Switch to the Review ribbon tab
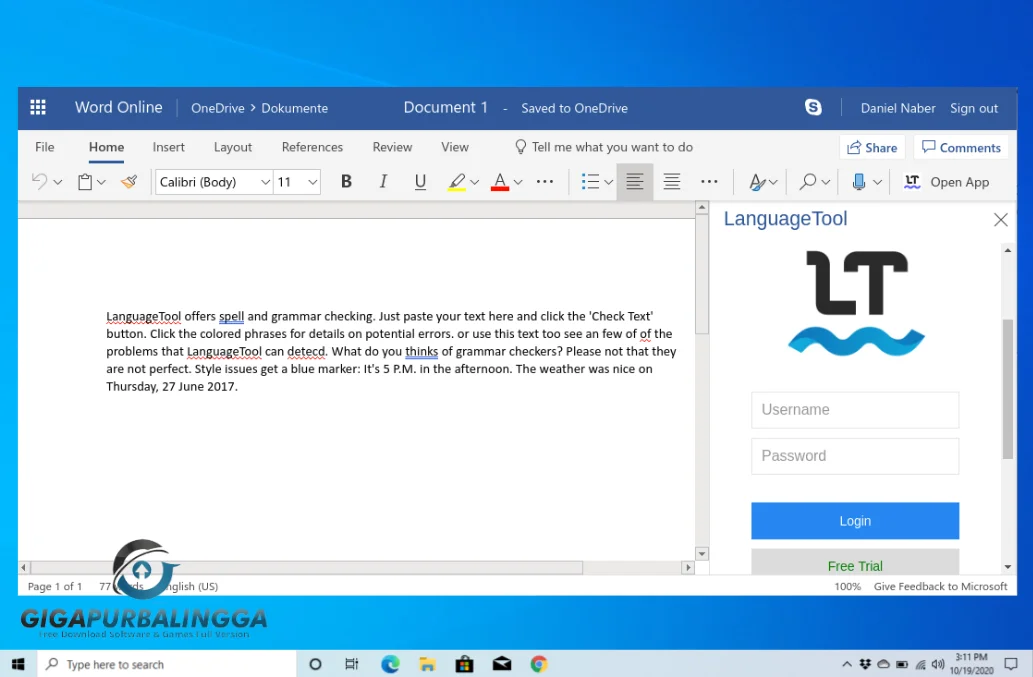 [x=391, y=147]
